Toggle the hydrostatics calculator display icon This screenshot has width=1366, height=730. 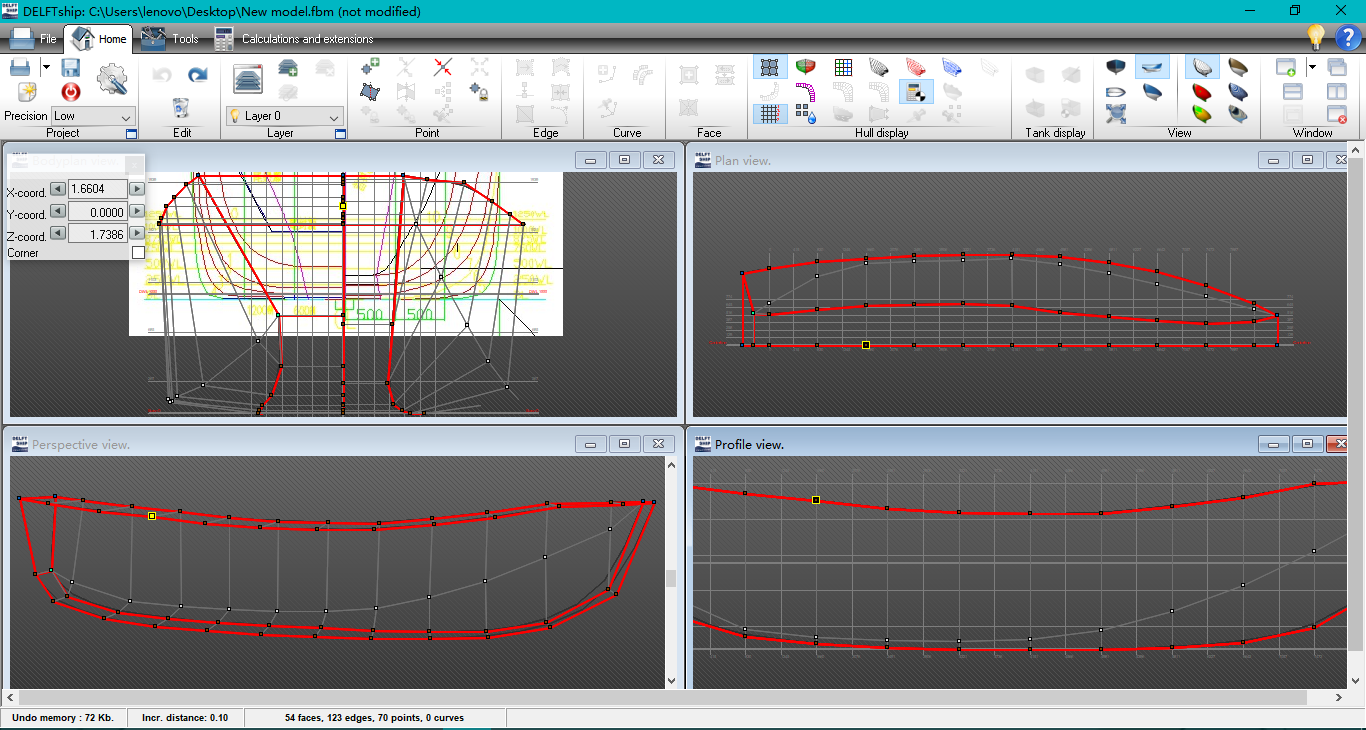coord(915,92)
